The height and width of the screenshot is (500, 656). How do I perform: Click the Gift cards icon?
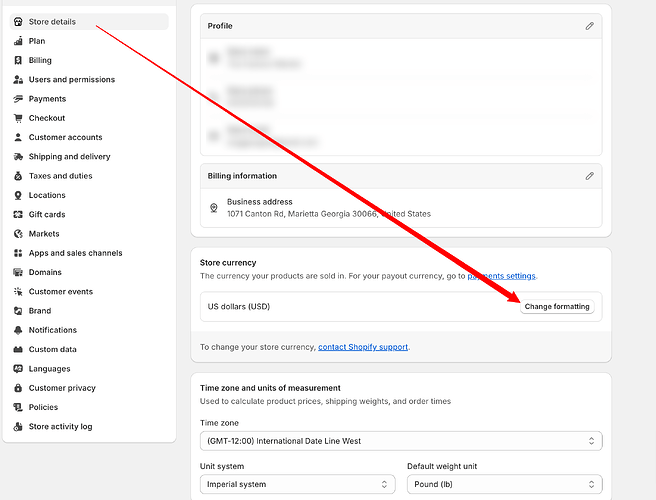click(19, 215)
